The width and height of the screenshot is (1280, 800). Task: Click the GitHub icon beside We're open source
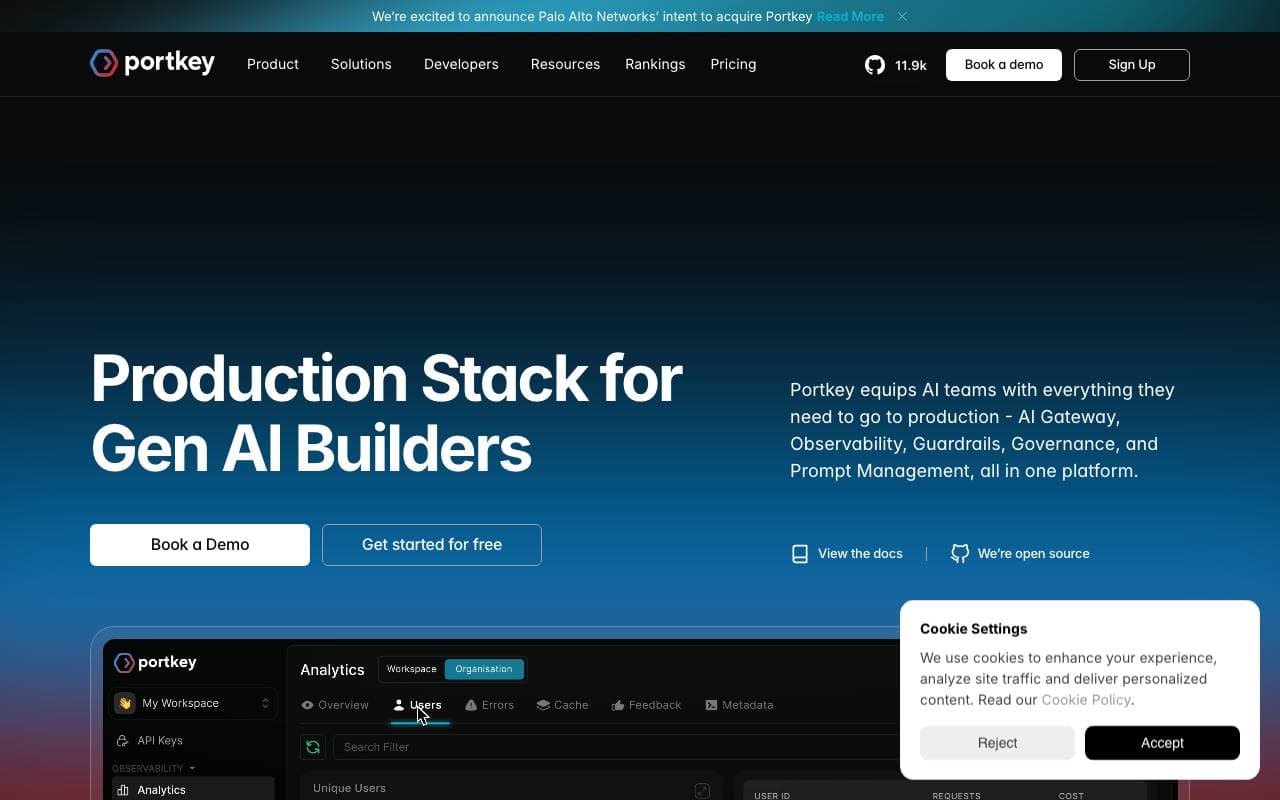tap(960, 554)
